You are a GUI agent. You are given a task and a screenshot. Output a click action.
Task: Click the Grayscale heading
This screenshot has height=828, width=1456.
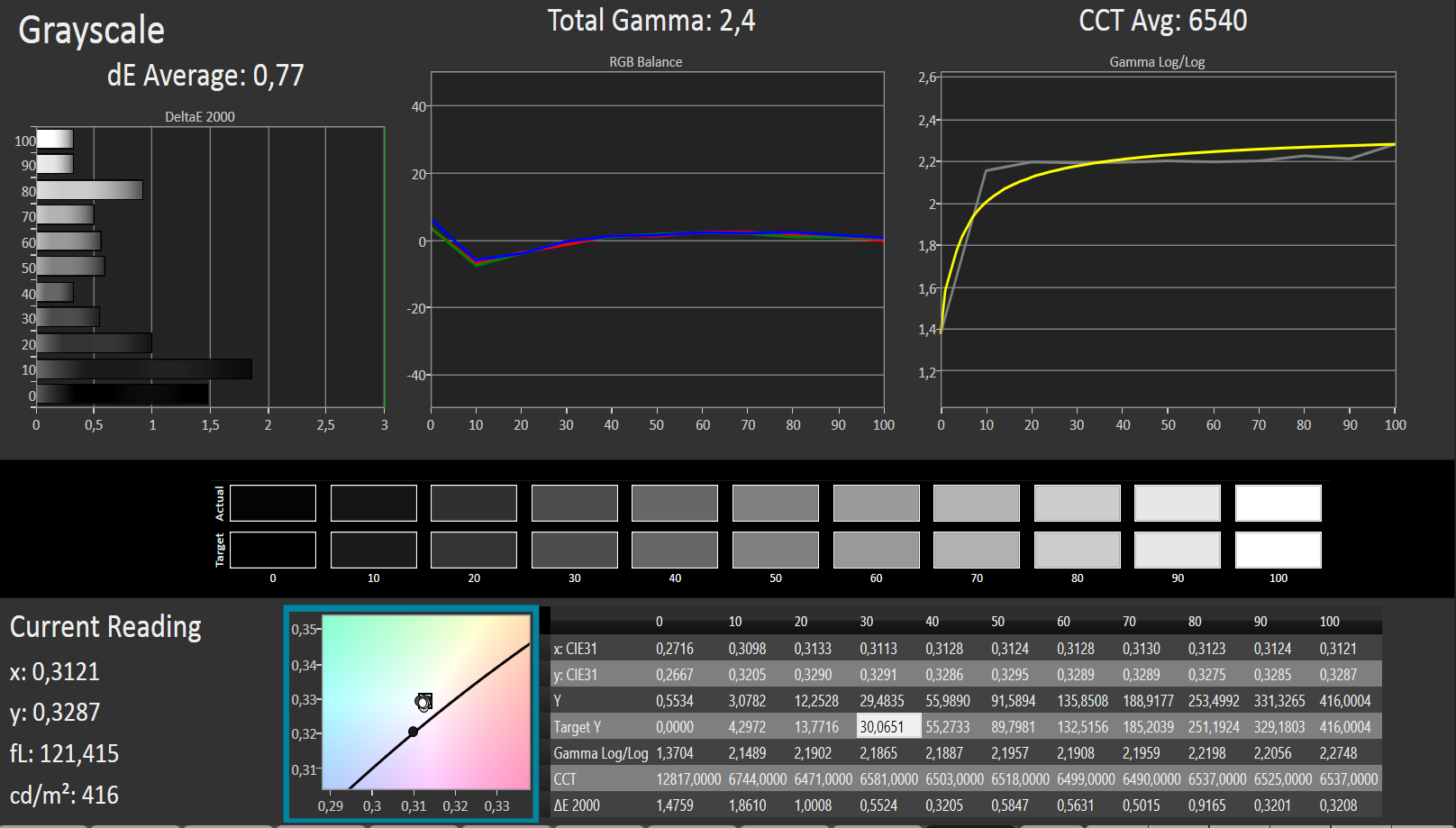92,31
